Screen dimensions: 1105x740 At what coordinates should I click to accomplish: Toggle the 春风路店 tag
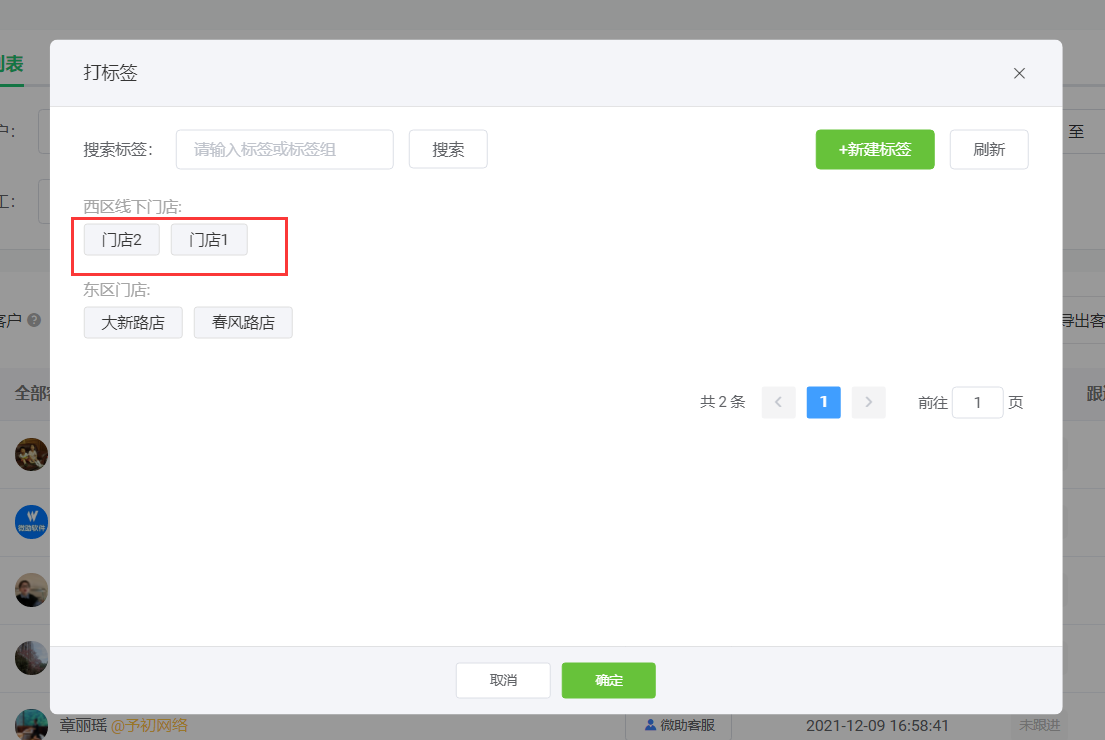[243, 323]
